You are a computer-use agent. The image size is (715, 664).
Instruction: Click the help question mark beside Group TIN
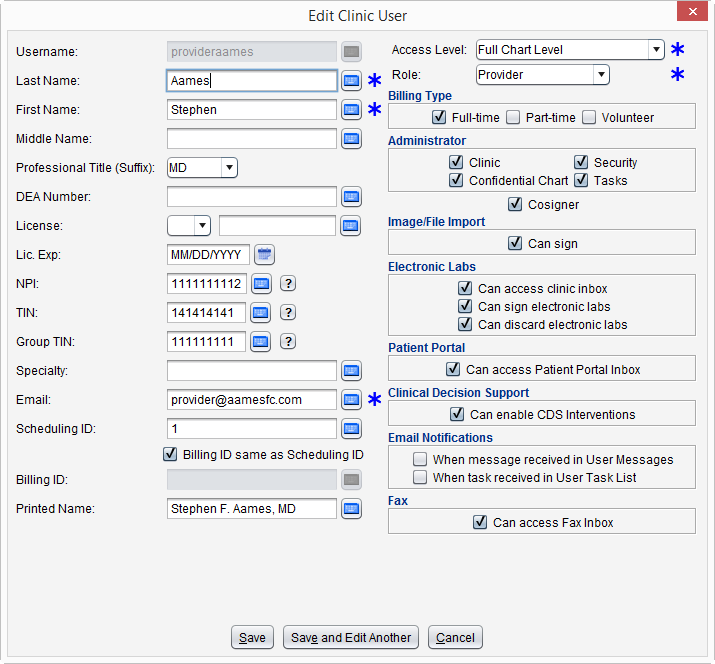[x=287, y=342]
